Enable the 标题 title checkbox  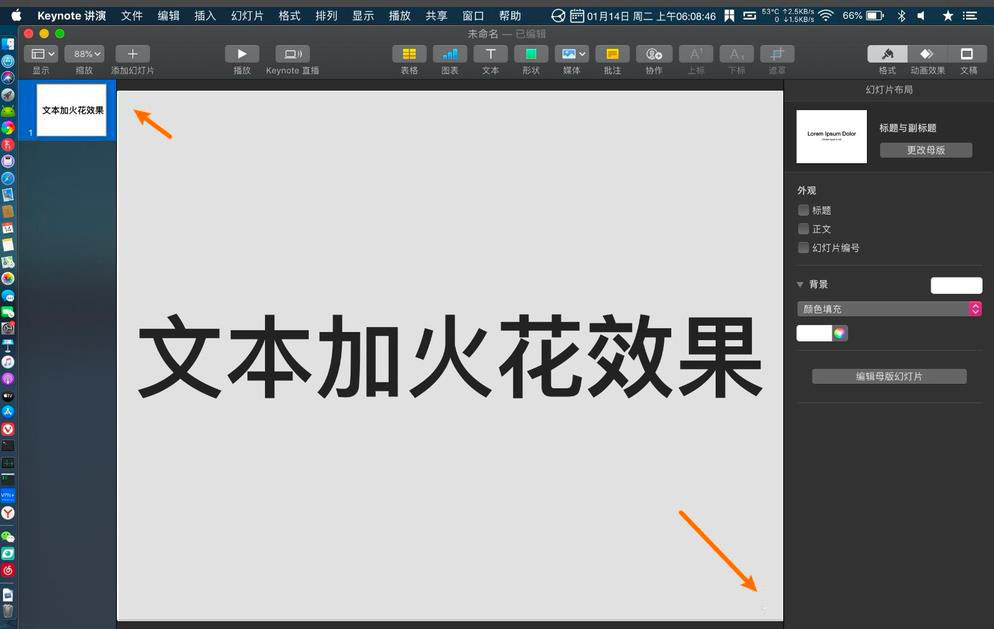(x=803, y=210)
